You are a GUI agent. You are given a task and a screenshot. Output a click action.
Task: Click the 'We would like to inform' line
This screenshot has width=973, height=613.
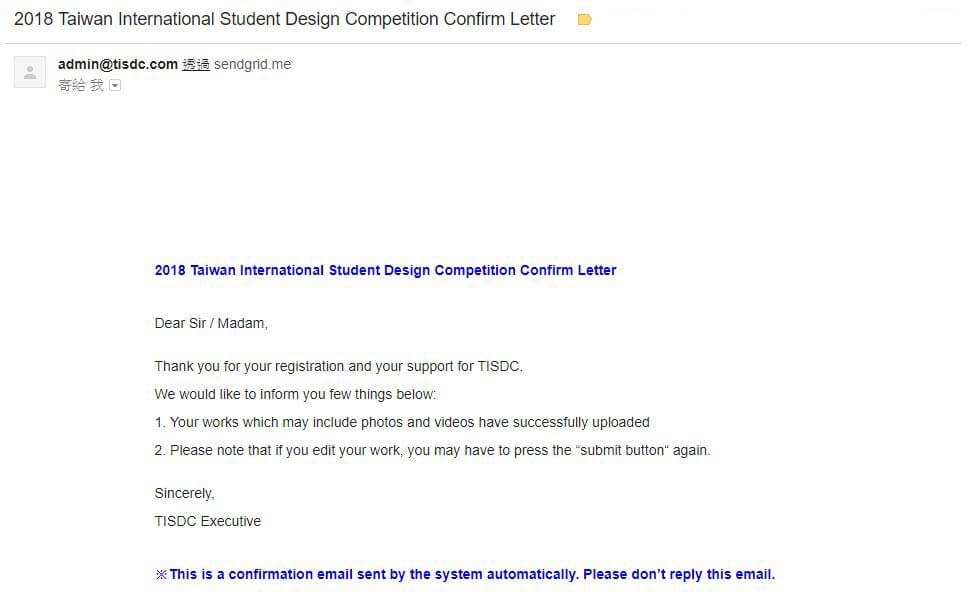(x=295, y=394)
